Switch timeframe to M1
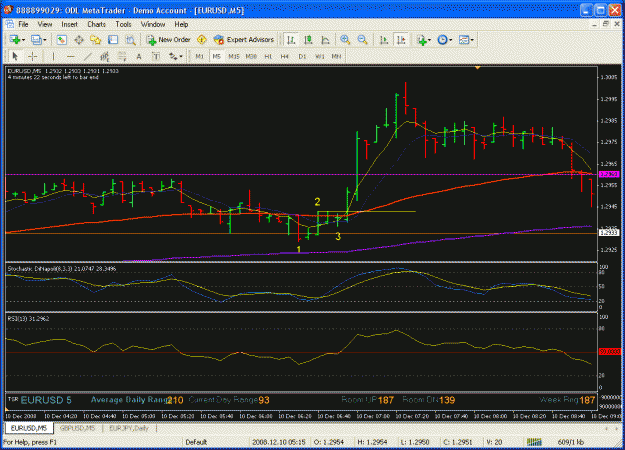Image resolution: width=625 pixels, height=450 pixels. tap(199, 57)
